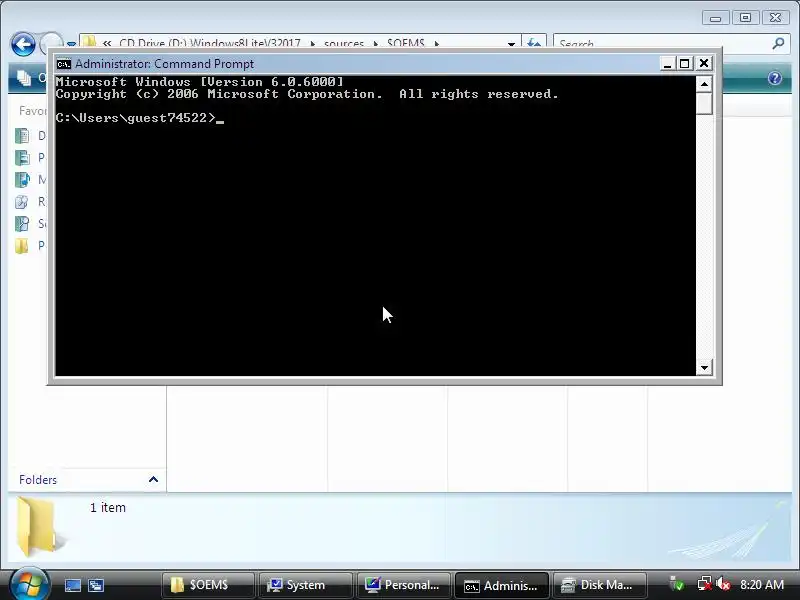Click the Explorer refresh button
Screen dimensions: 800x600
(534, 43)
